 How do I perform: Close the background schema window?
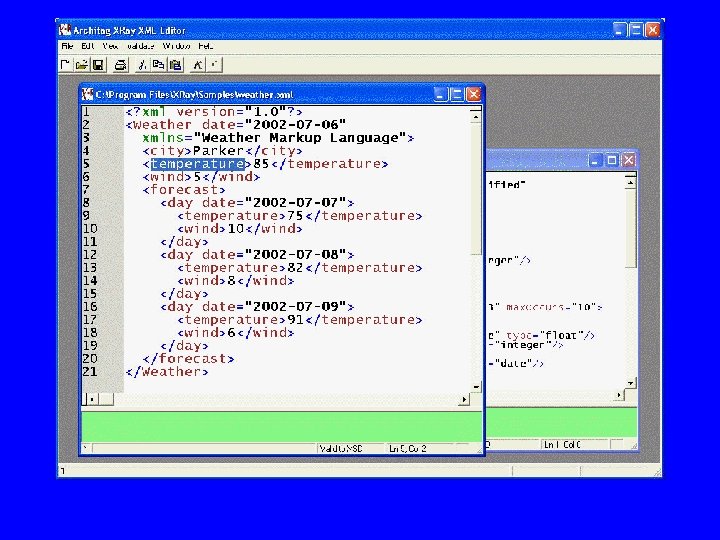(629, 160)
